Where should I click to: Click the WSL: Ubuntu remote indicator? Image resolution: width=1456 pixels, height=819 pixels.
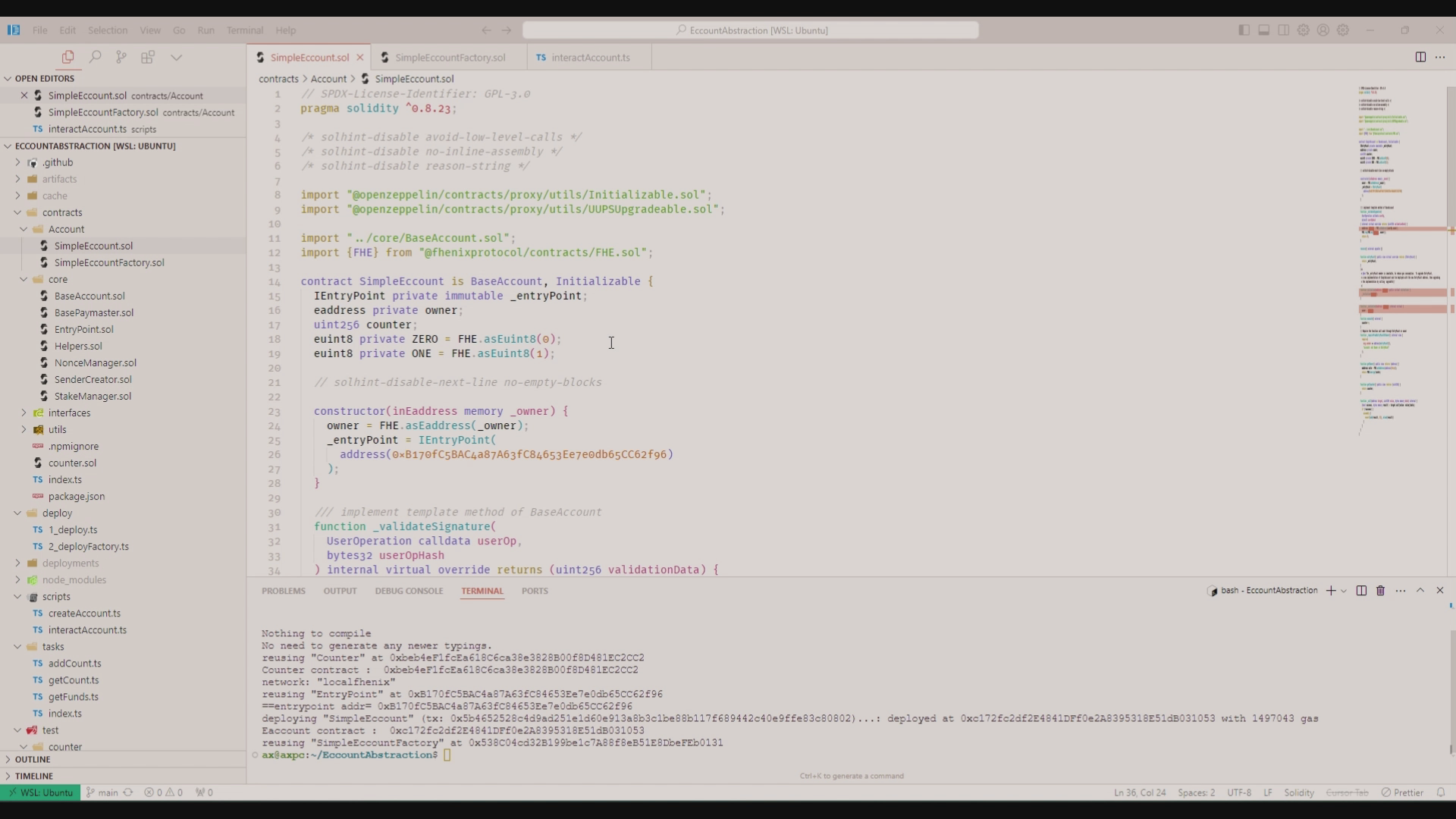coord(40,792)
